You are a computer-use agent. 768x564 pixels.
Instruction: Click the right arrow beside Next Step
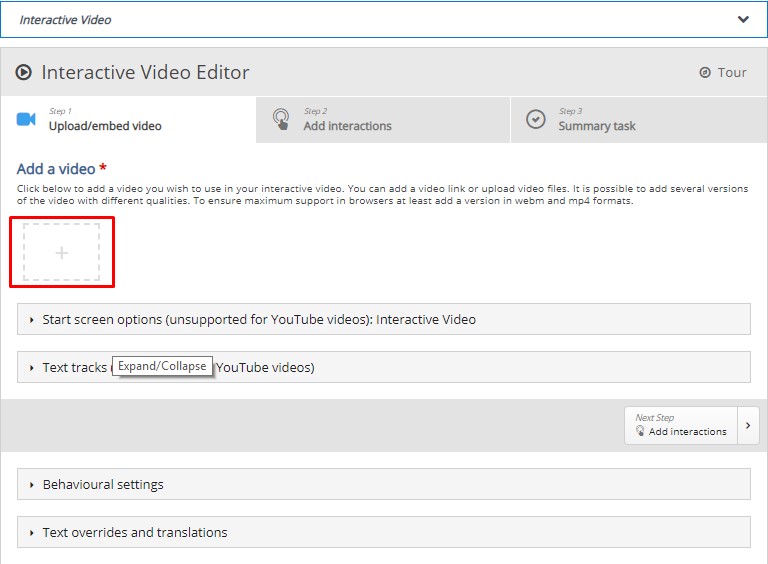tap(748, 425)
